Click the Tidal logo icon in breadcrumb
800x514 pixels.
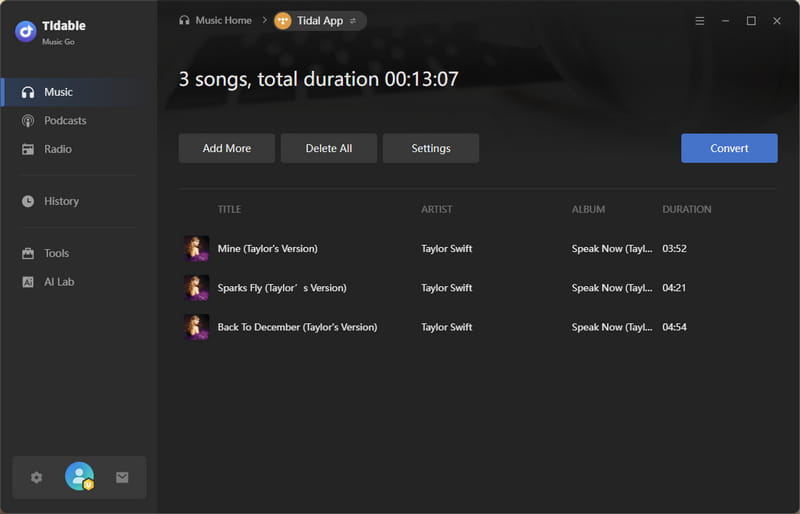(283, 21)
